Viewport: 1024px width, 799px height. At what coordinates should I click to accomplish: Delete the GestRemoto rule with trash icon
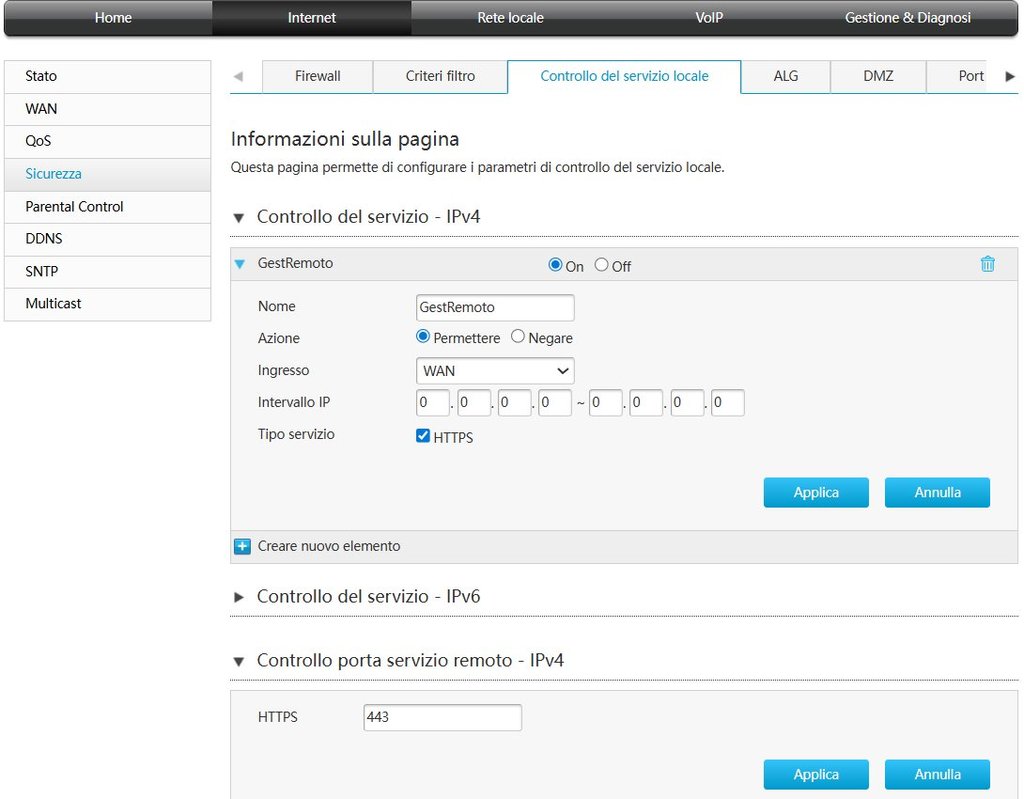987,264
